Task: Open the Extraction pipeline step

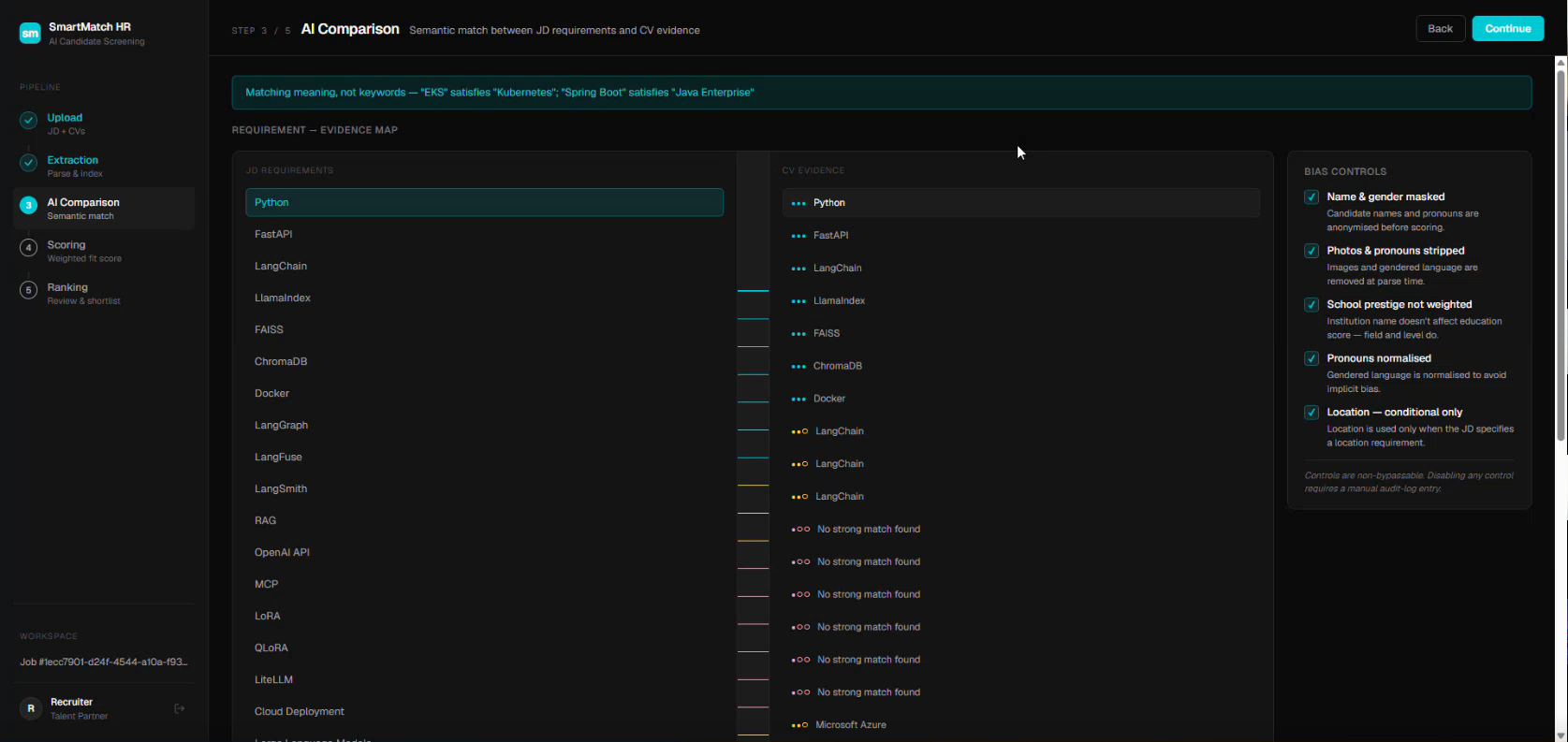Action: [x=104, y=166]
